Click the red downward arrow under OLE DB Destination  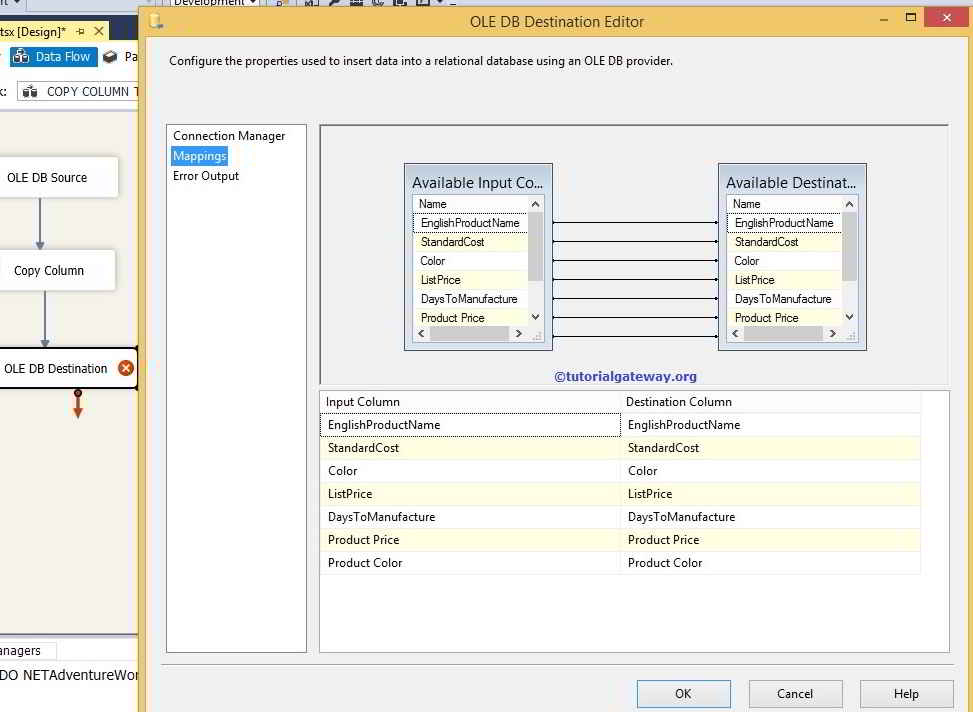point(78,402)
